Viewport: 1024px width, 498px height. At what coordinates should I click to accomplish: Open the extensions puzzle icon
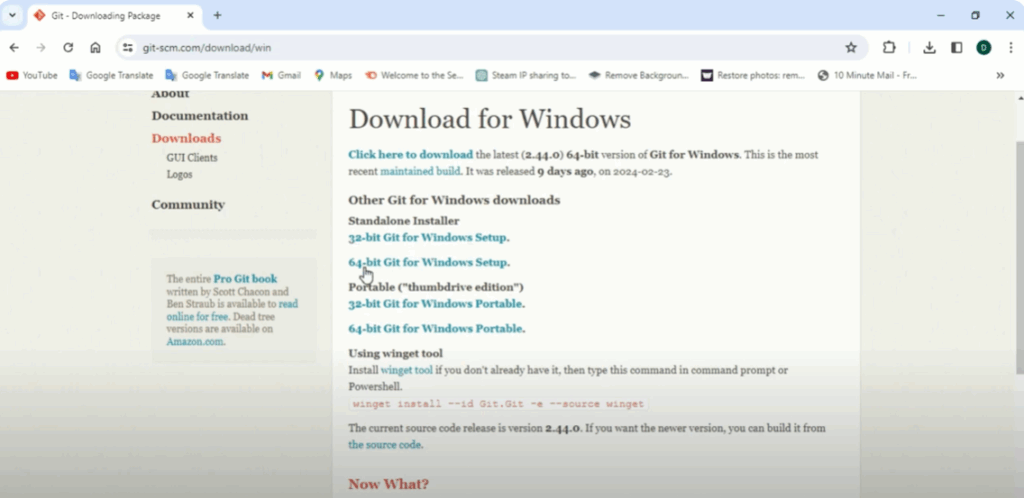[x=889, y=48]
